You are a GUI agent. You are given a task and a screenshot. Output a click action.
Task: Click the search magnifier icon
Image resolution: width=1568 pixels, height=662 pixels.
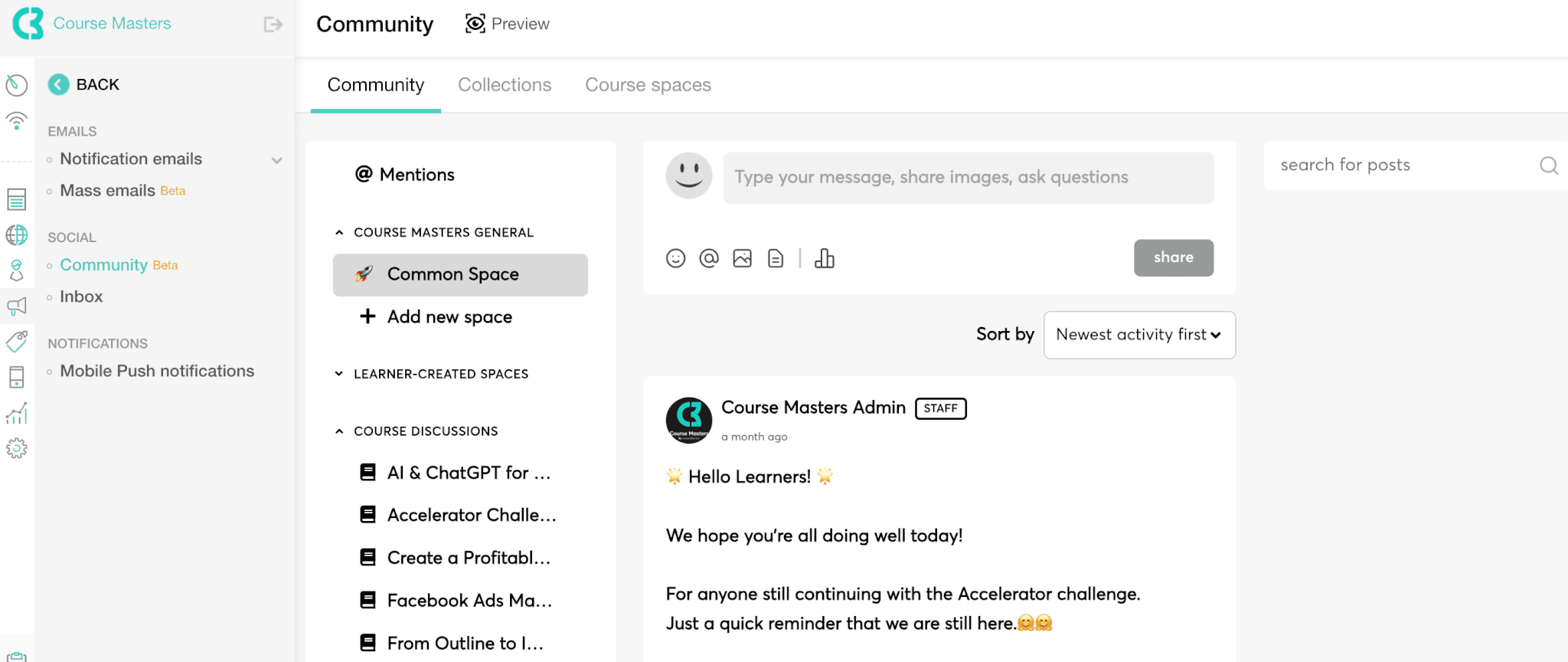click(1549, 165)
